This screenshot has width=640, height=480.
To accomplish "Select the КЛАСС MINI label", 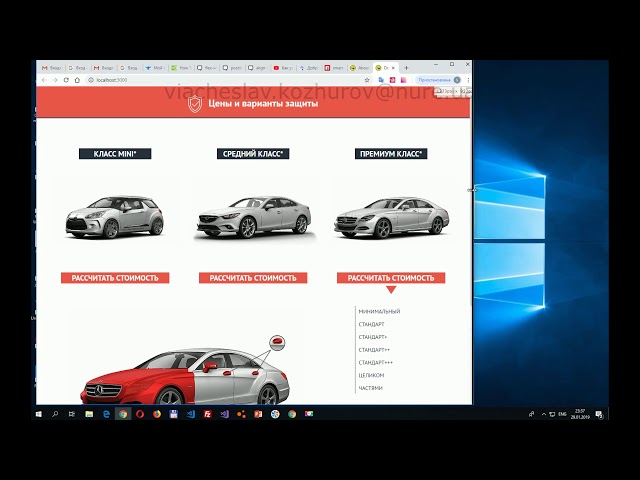I will point(115,154).
